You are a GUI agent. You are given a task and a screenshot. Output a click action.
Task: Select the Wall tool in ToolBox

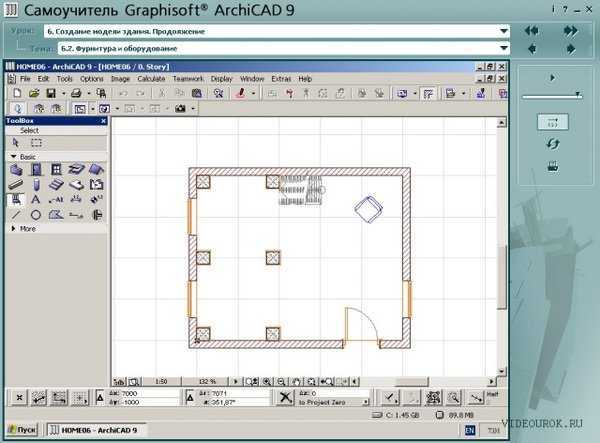pos(16,169)
